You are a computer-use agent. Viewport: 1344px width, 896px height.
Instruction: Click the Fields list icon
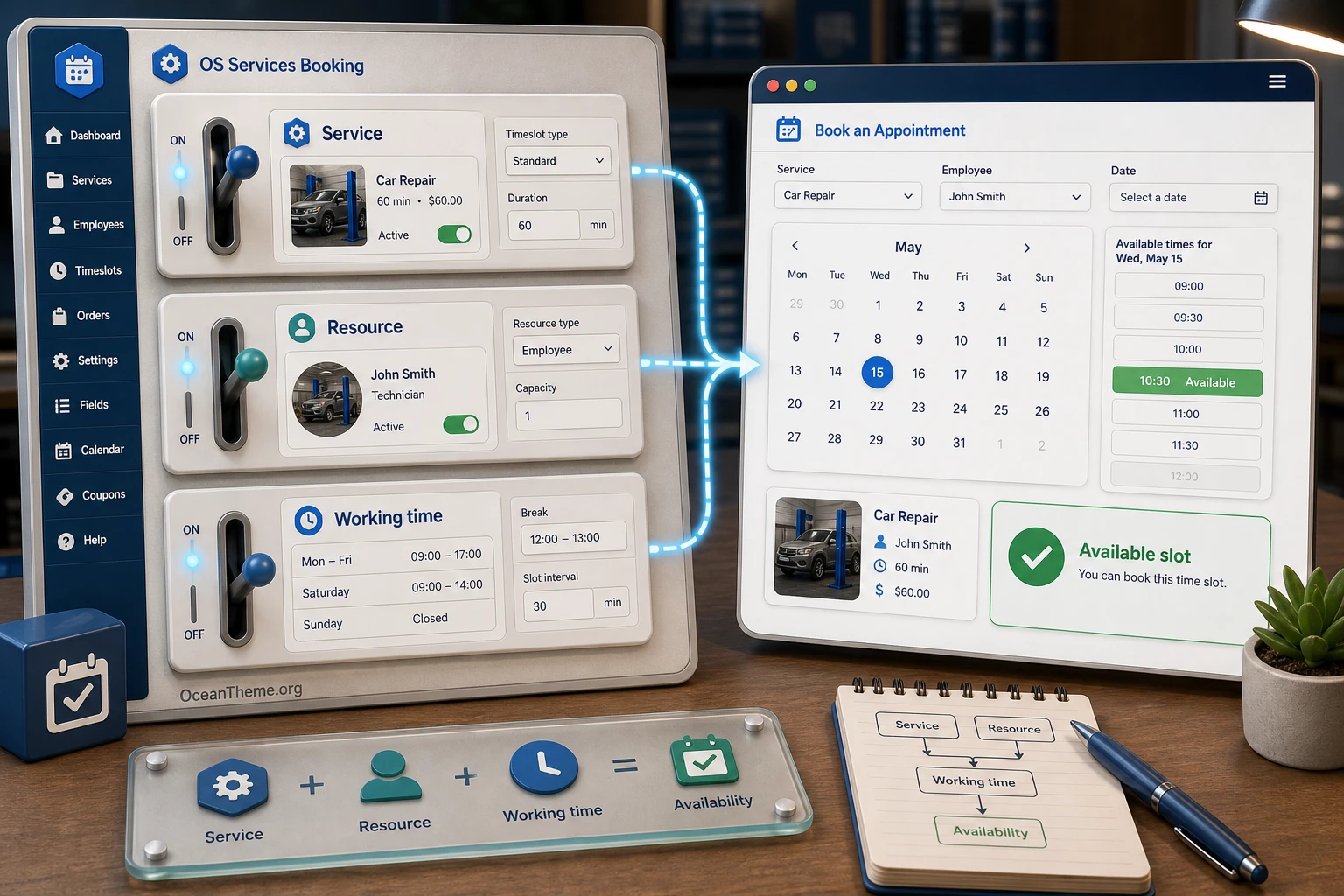click(x=62, y=406)
